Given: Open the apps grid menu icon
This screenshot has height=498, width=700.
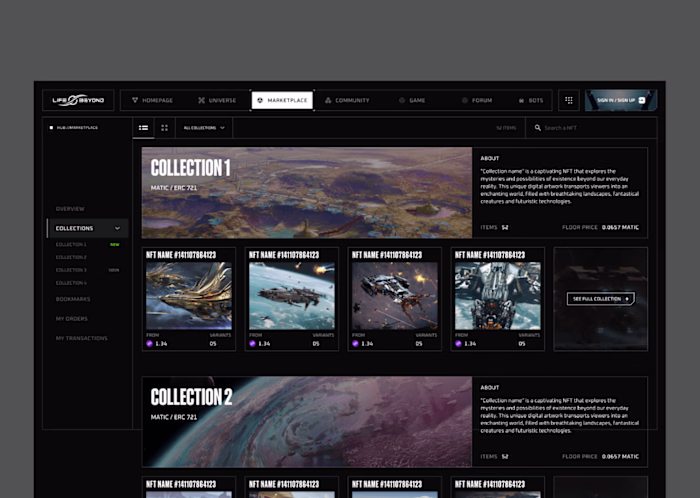Looking at the screenshot, I should tap(569, 100).
